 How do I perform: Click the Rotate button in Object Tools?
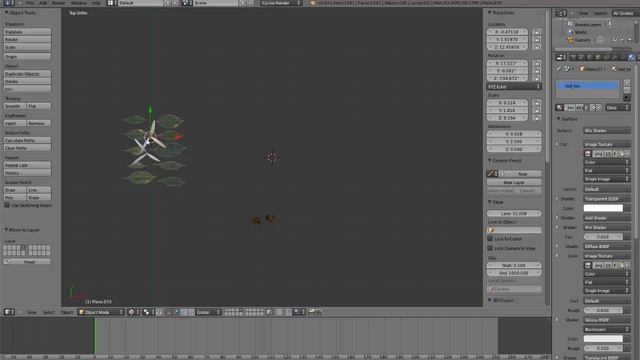tap(27, 40)
